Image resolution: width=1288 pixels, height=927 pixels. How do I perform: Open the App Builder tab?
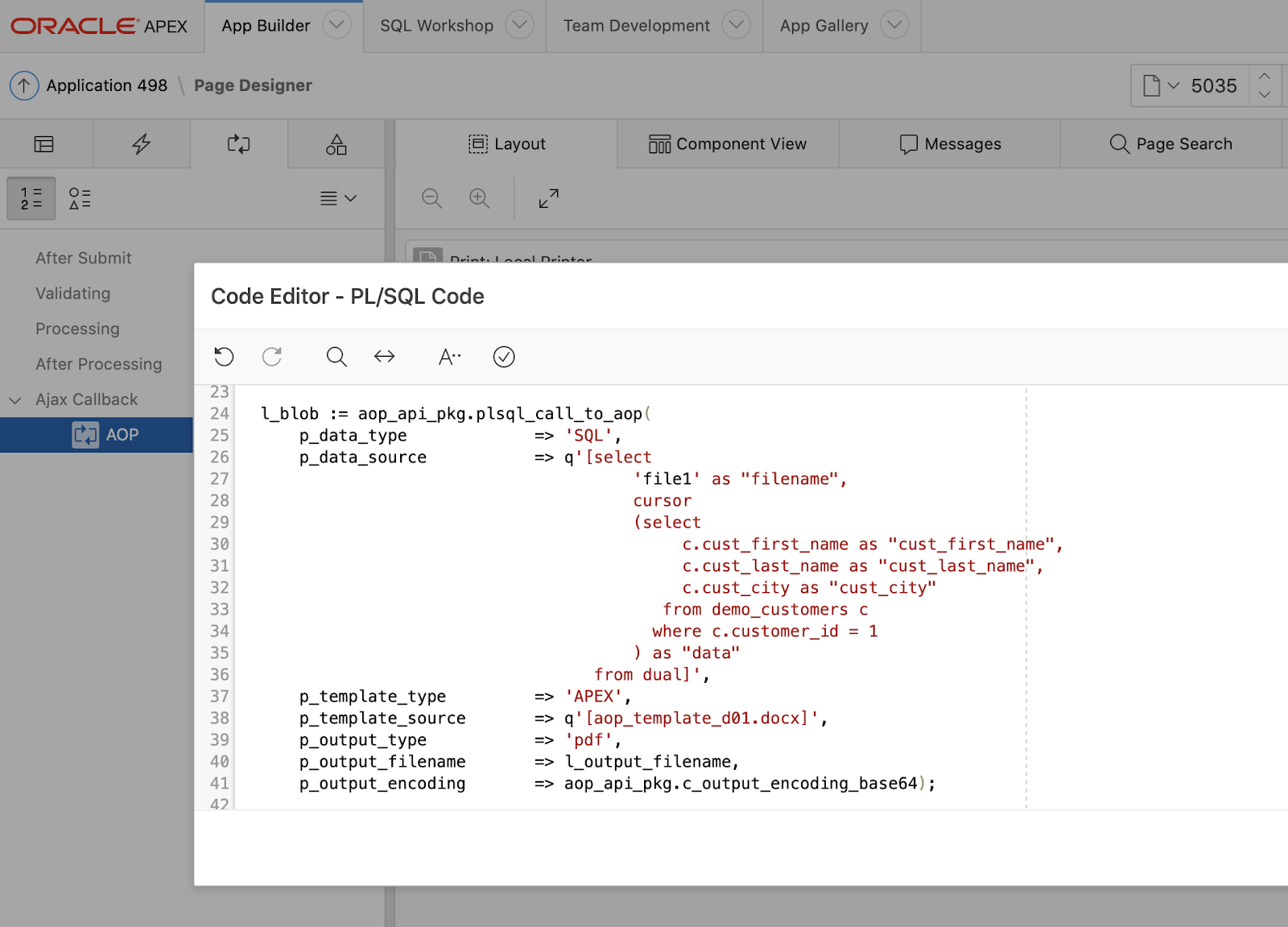click(266, 26)
